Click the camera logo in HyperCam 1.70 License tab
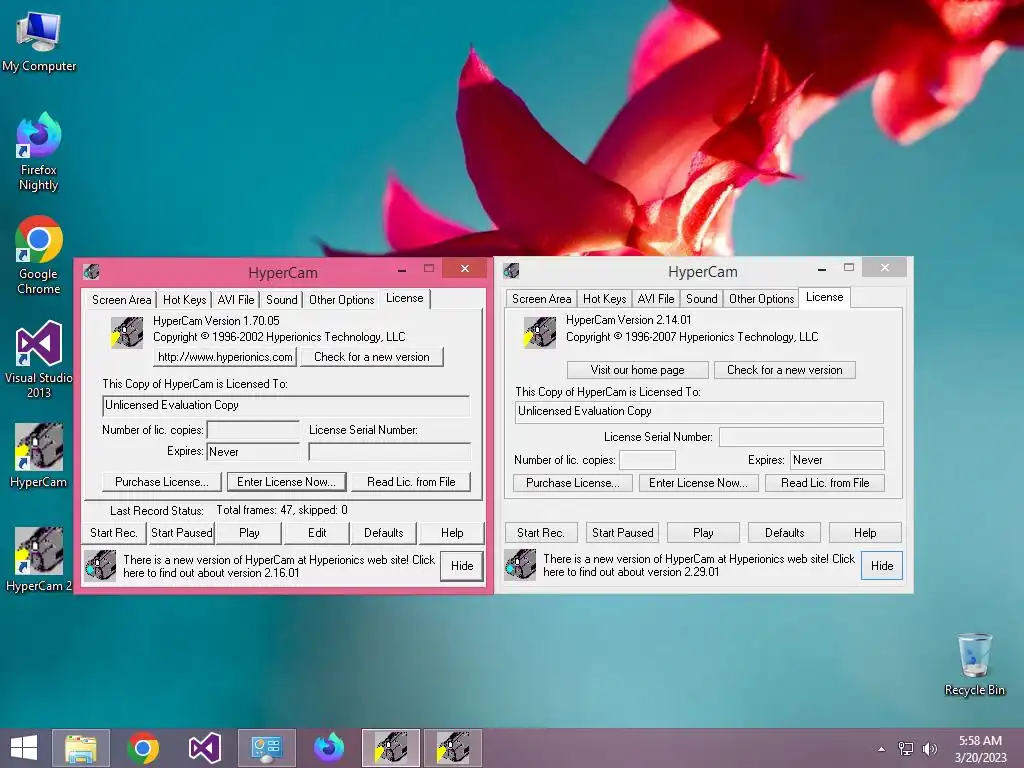This screenshot has height=768, width=1024. point(127,332)
